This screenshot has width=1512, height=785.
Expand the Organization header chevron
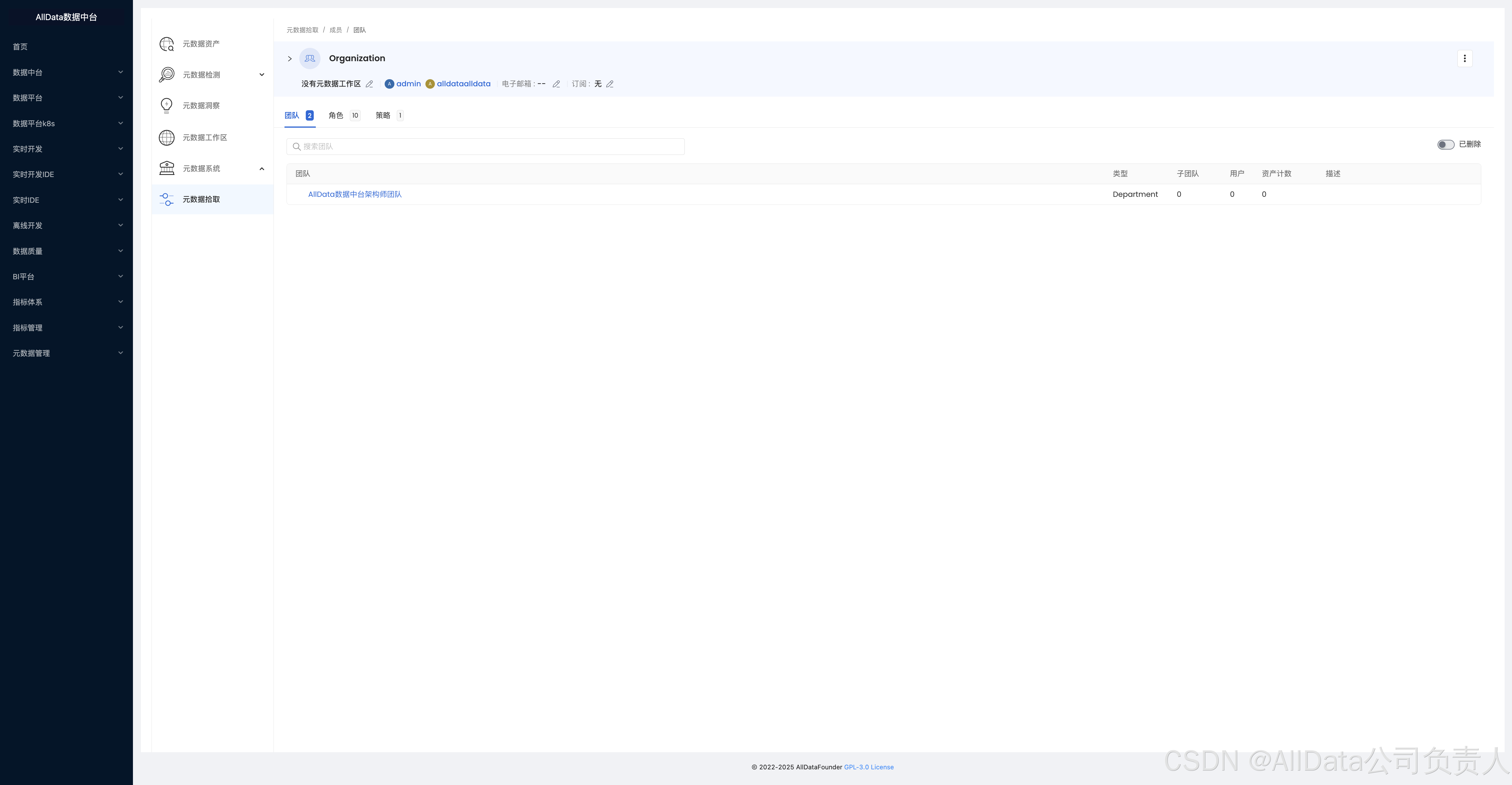pos(290,59)
